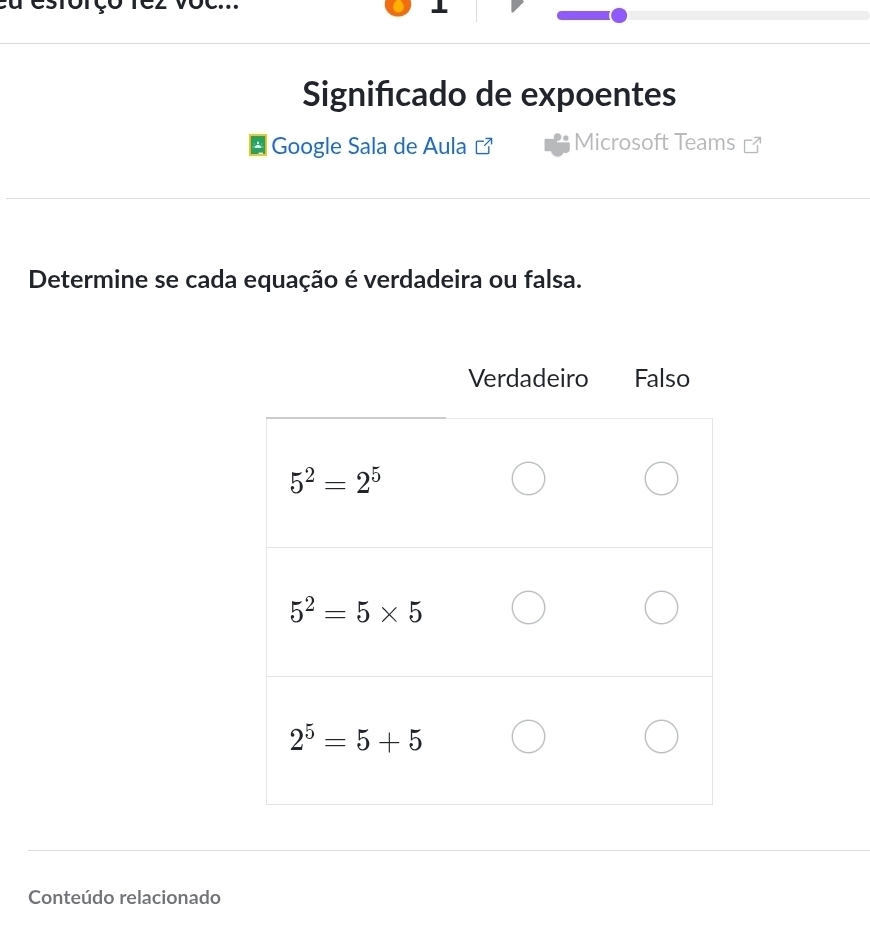Mark 5² = 2⁵ as Falso
This screenshot has width=870, height=931.
(661, 479)
